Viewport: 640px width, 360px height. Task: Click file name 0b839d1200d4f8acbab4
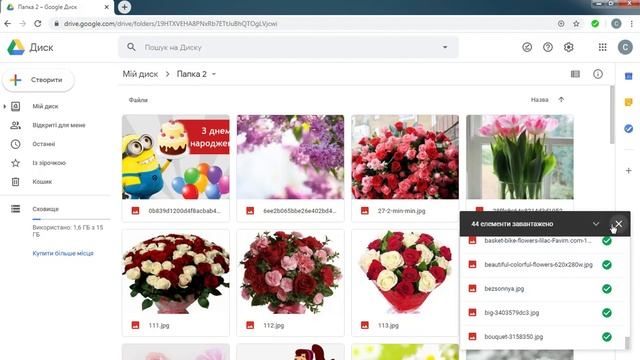184,211
